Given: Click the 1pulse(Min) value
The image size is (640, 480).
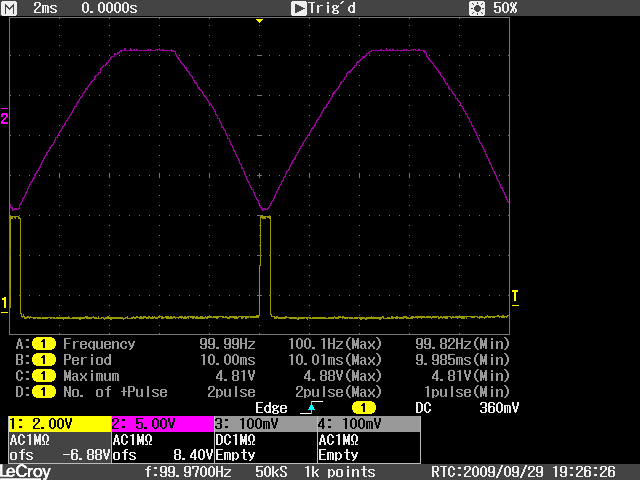Looking at the screenshot, I should pyautogui.click(x=467, y=392).
